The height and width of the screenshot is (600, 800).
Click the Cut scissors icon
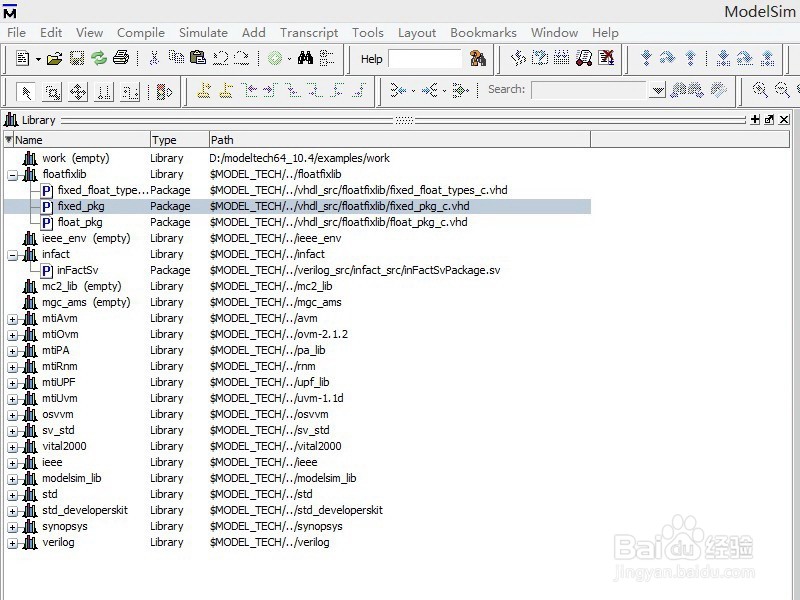(154, 58)
